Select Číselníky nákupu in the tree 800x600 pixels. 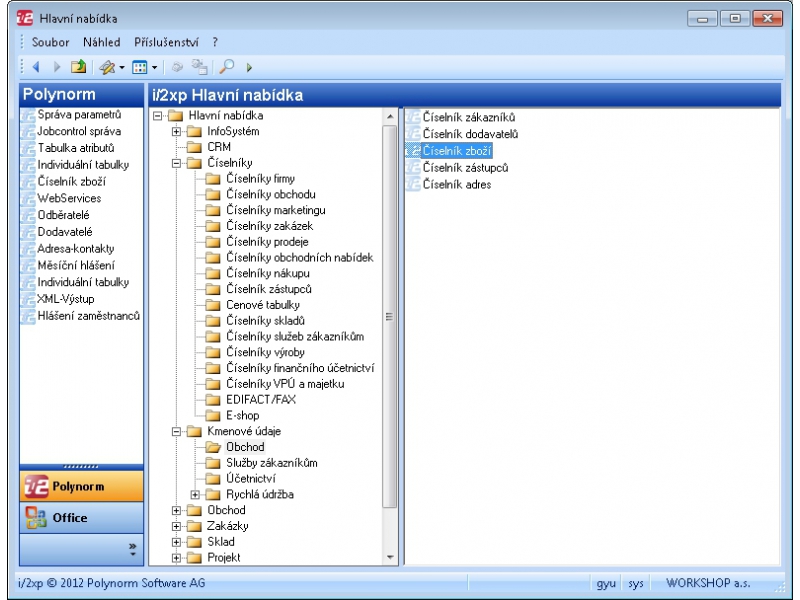[268, 274]
